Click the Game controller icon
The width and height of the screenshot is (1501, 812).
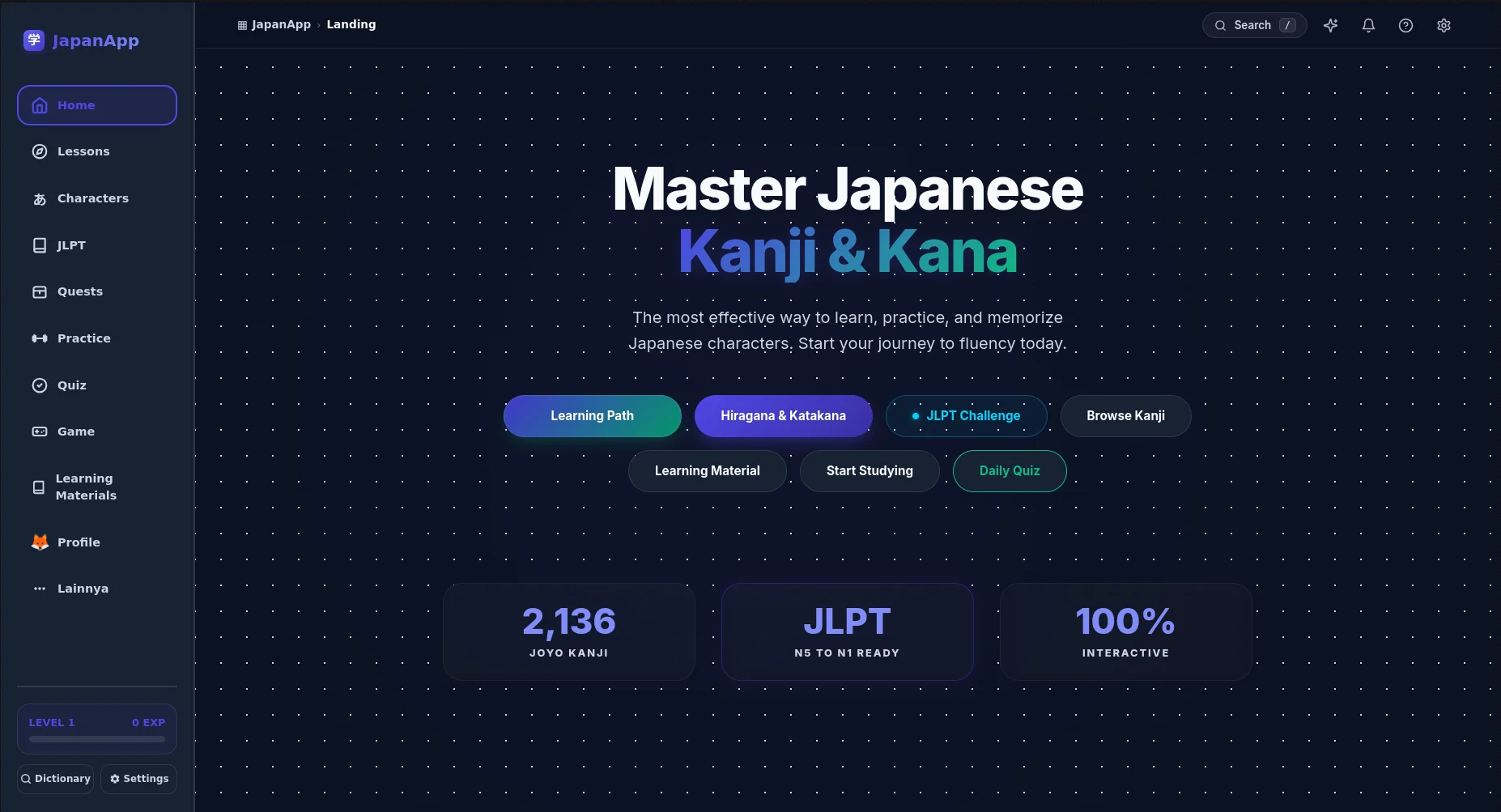[40, 432]
